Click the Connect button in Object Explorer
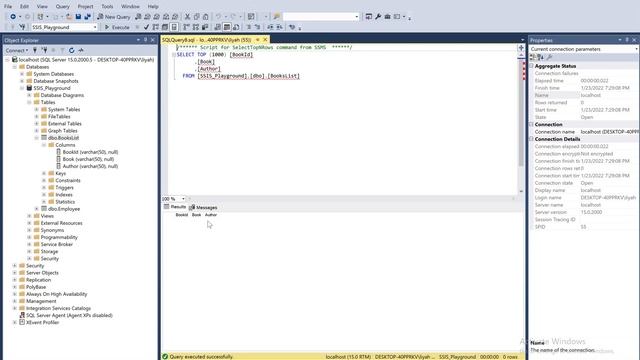 point(17,51)
